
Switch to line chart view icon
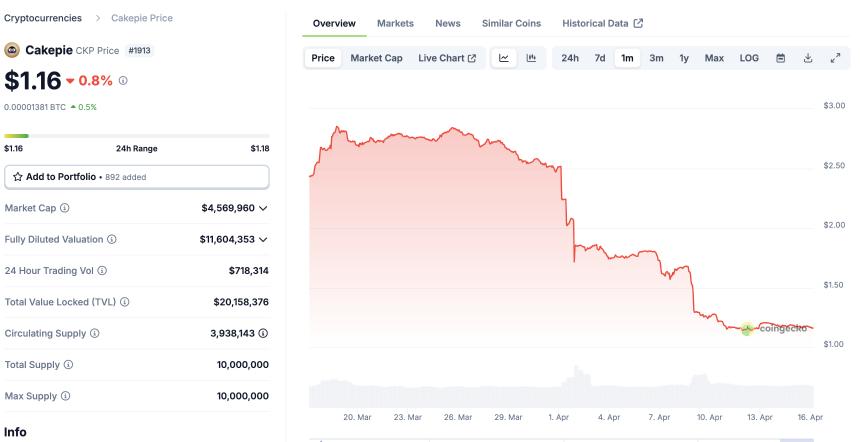tap(504, 58)
